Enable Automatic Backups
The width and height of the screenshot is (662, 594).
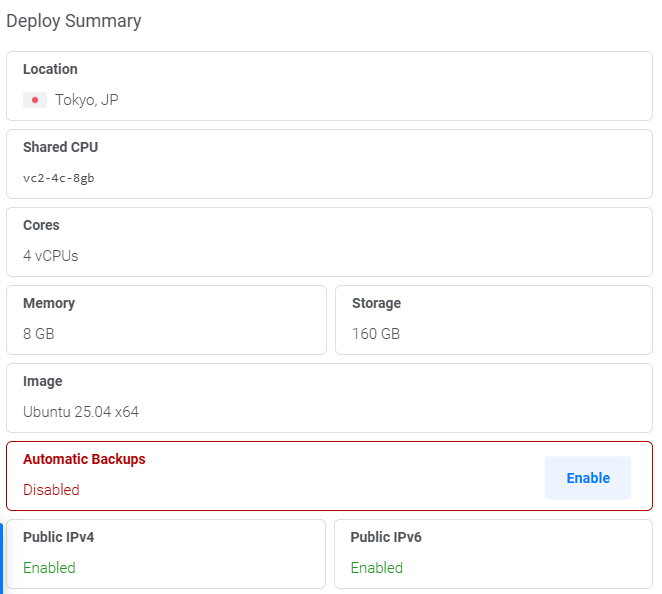pyautogui.click(x=587, y=478)
